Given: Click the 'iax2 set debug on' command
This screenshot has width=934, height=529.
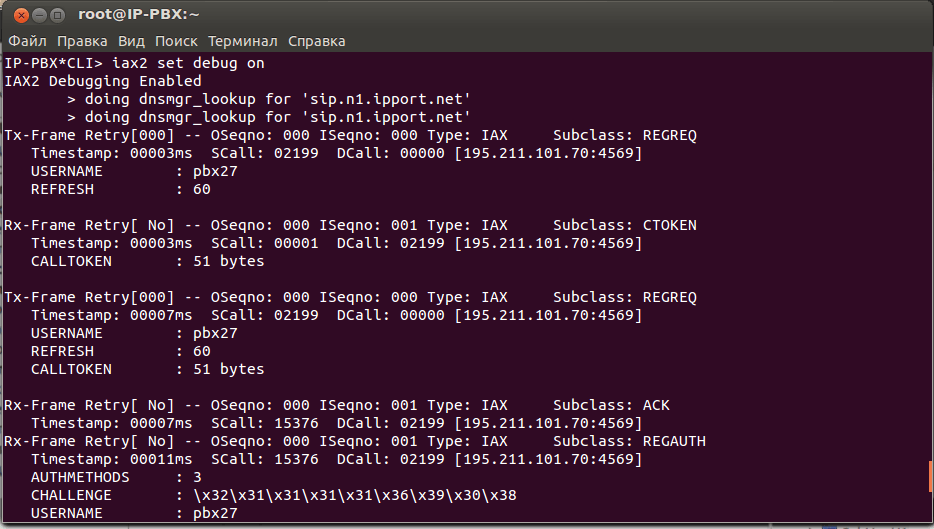Looking at the screenshot, I should click(x=188, y=63).
